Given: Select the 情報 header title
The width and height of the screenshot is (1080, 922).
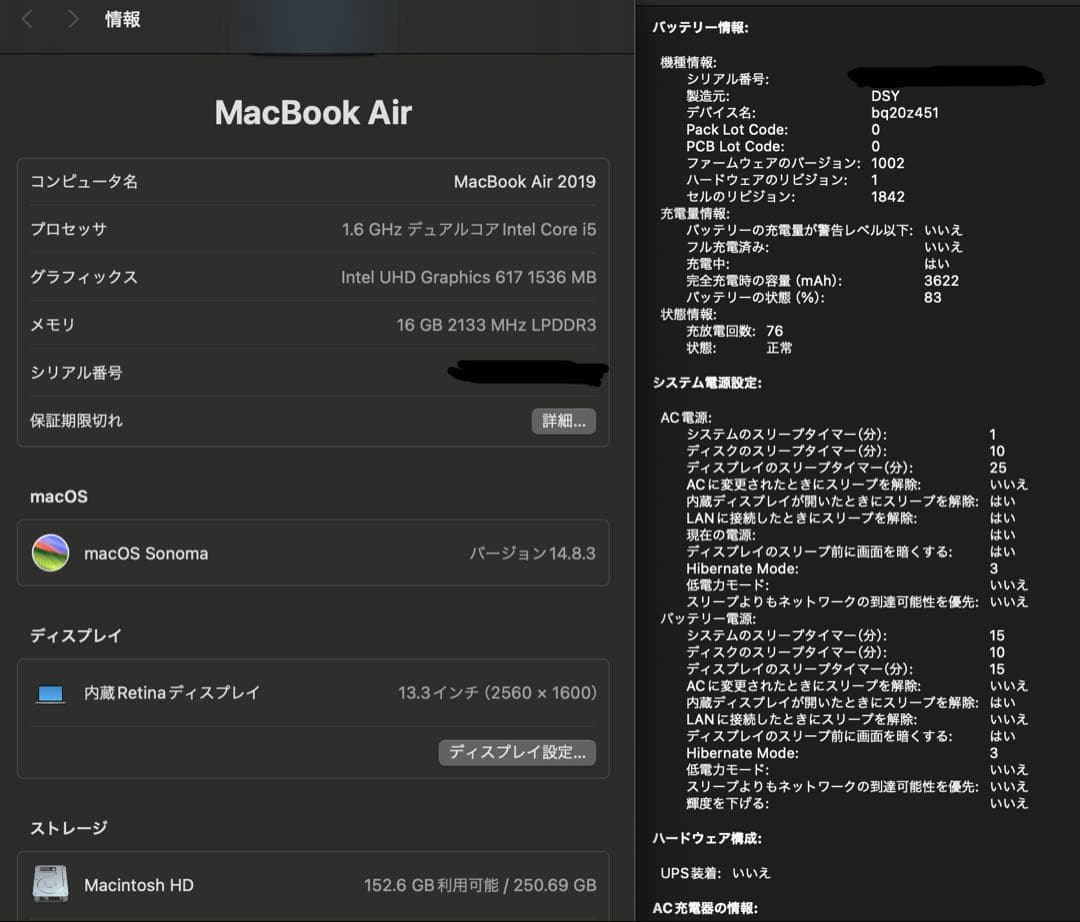Looking at the screenshot, I should pos(122,17).
